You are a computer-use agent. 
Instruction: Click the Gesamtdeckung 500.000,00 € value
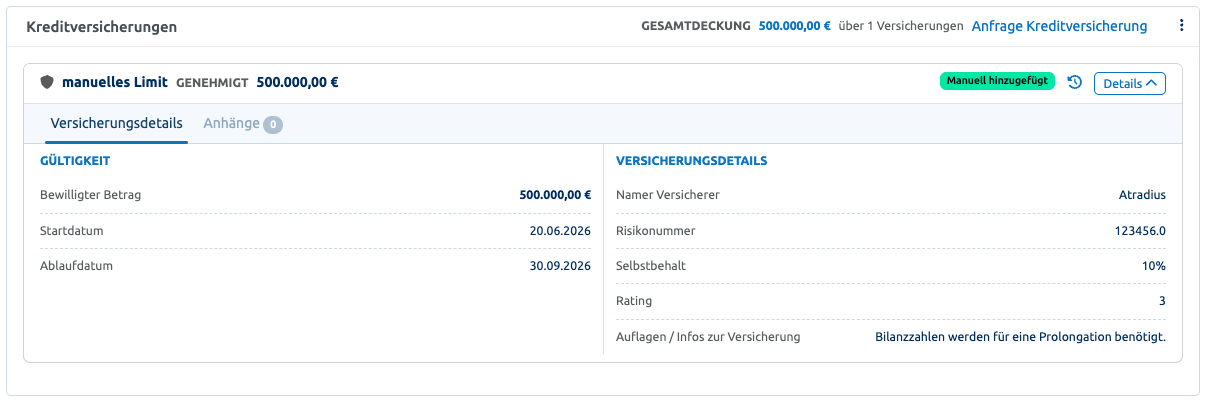pyautogui.click(x=795, y=26)
